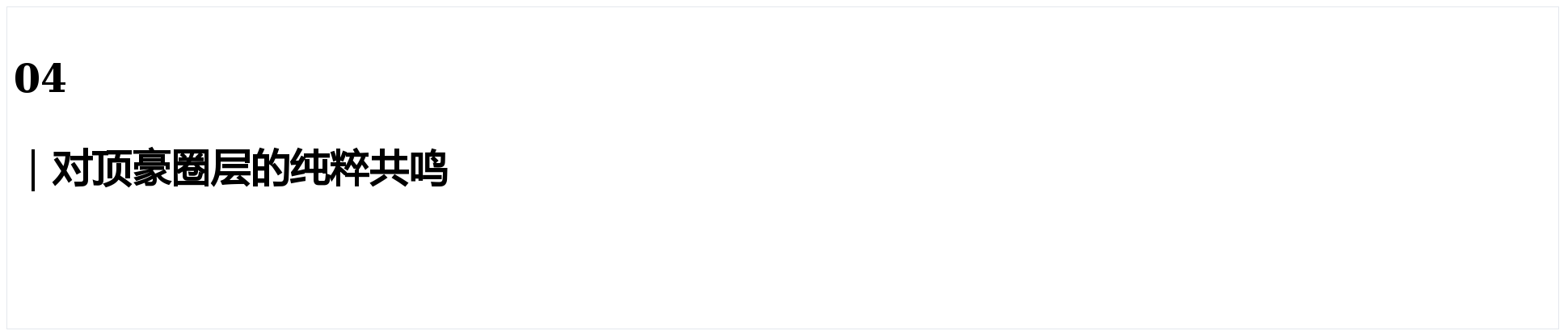1568x335 pixels.
Task: Click the character "豪" in the heading
Action: point(150,170)
